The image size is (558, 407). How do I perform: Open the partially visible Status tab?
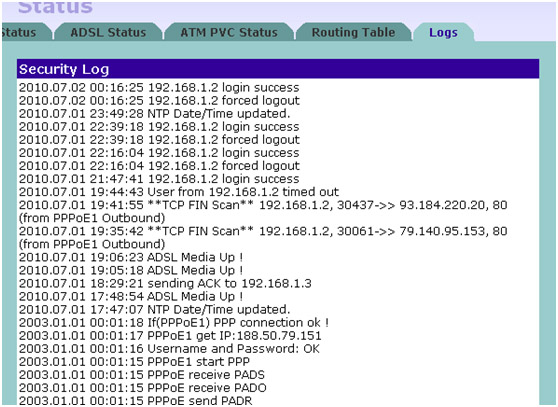point(26,32)
